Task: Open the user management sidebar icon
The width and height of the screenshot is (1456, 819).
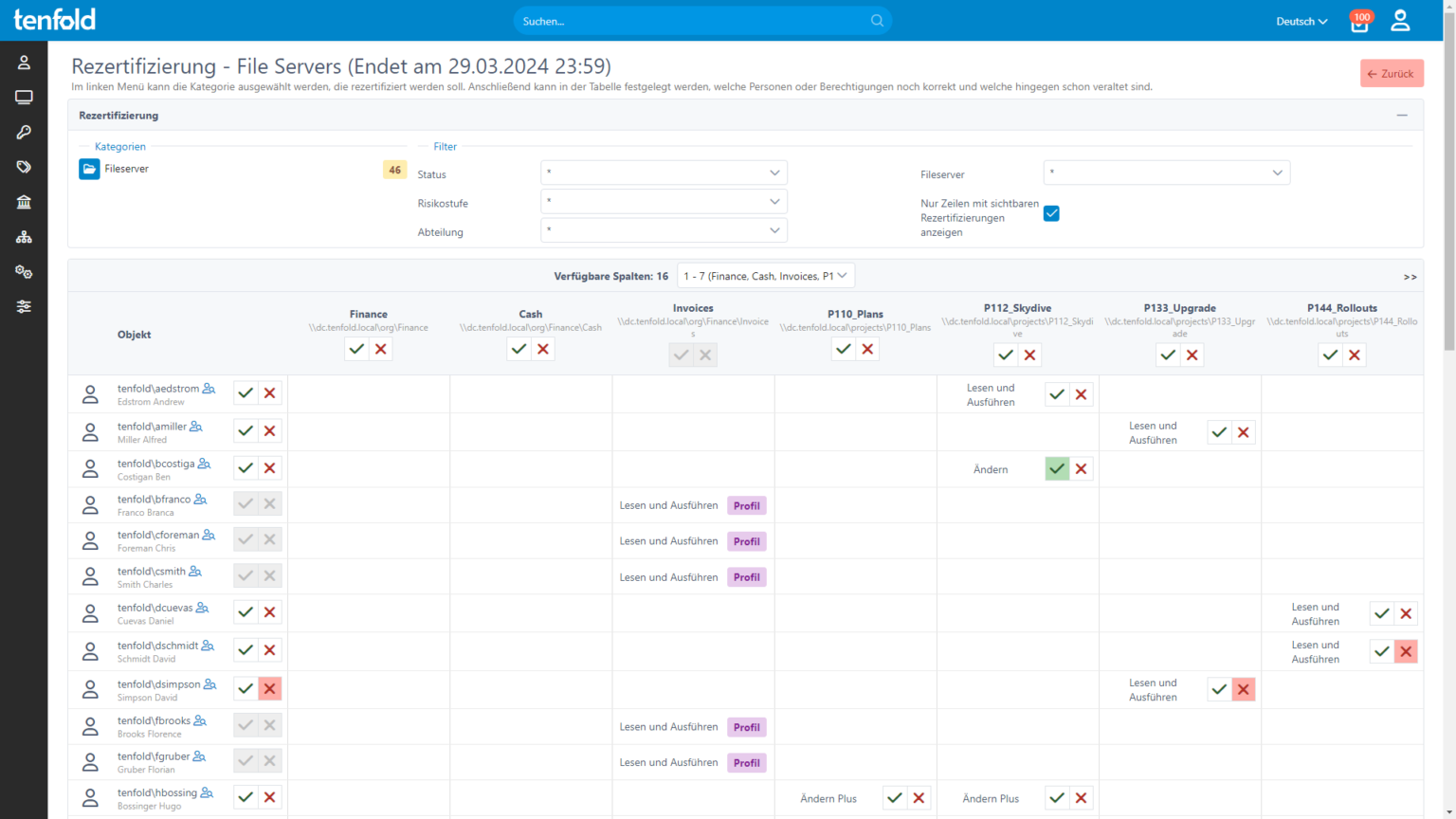Action: pos(24,62)
